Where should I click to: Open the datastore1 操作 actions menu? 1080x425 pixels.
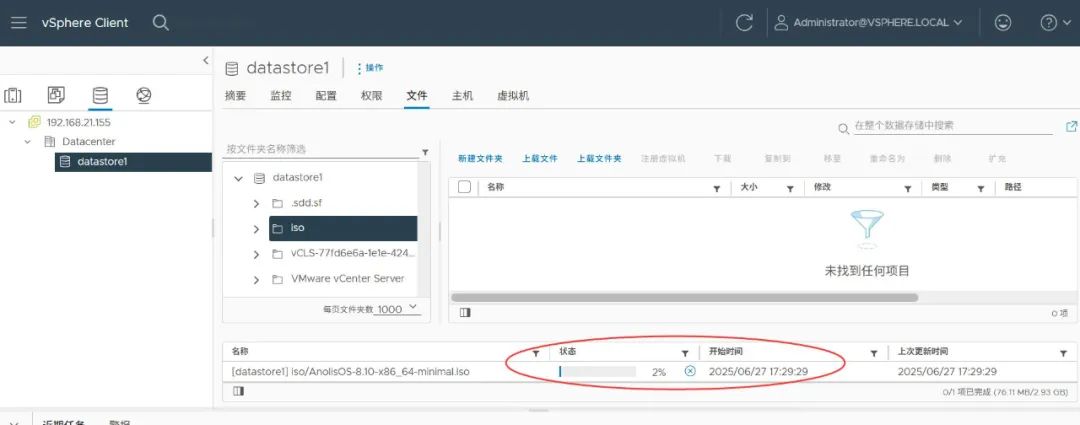point(370,68)
